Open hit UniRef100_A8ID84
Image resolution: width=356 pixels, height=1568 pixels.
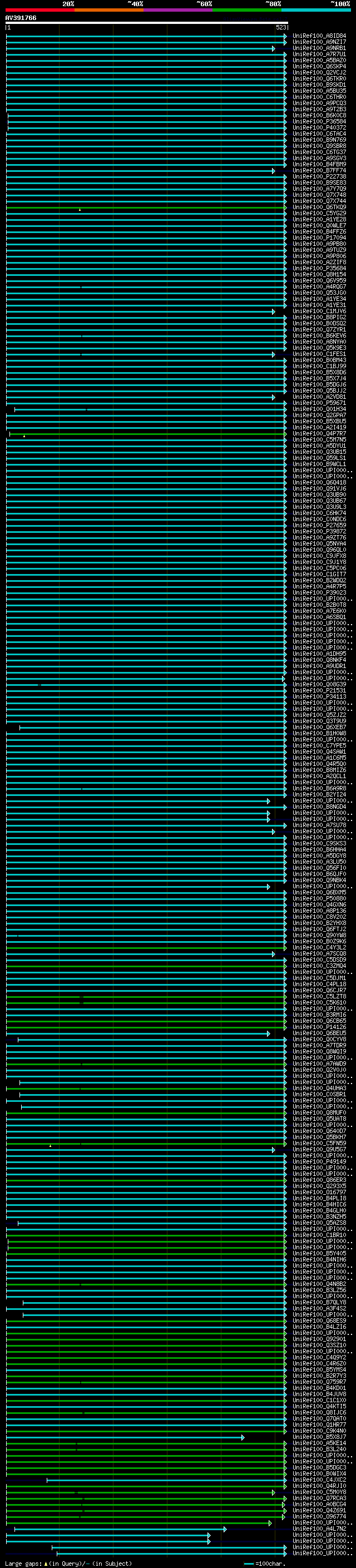[x=319, y=36]
